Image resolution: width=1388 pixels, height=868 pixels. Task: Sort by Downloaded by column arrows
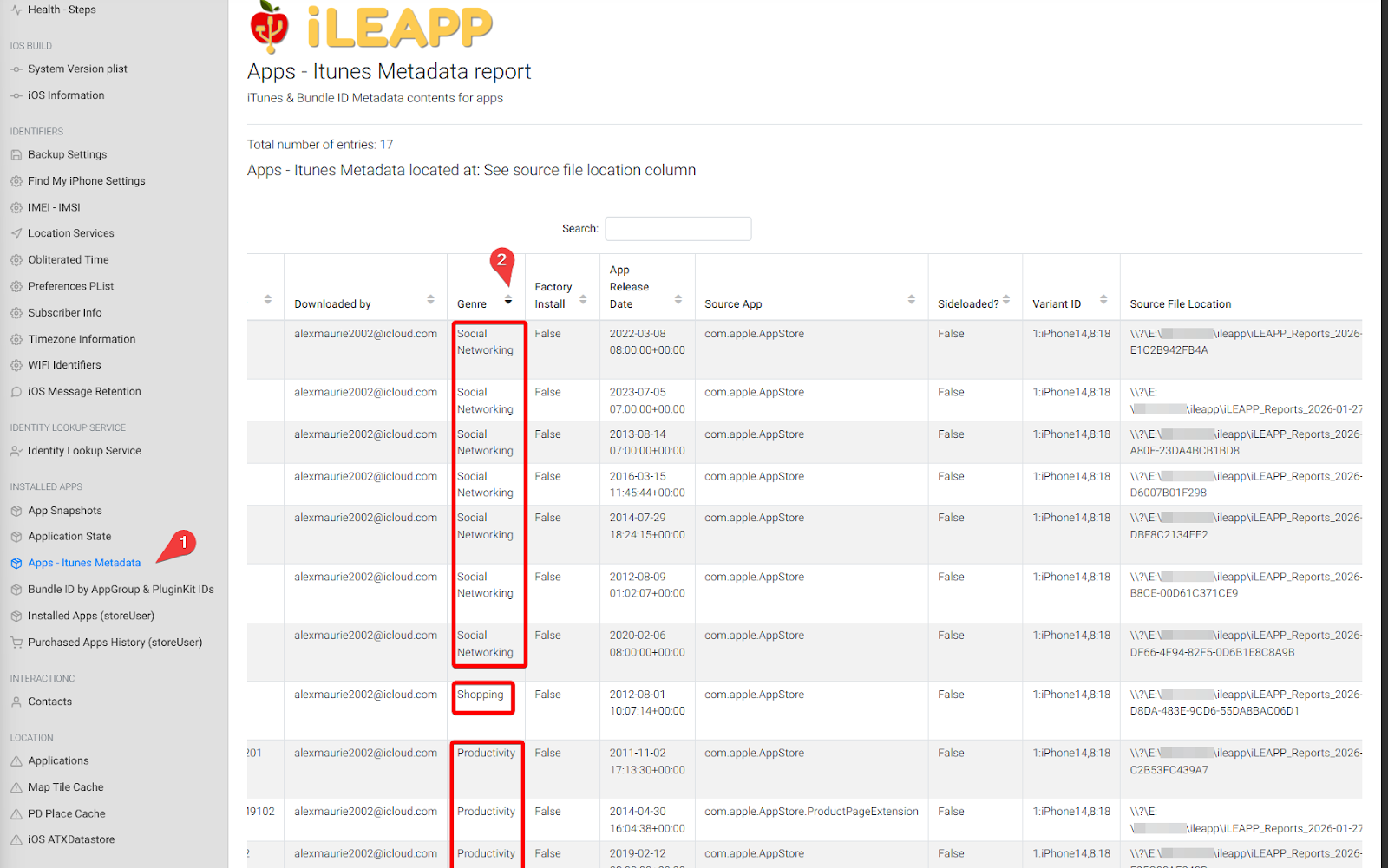click(x=430, y=299)
